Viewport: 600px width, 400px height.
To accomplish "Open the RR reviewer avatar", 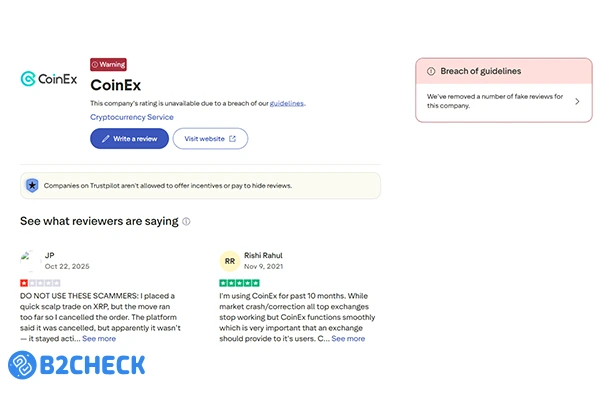I will tap(229, 261).
